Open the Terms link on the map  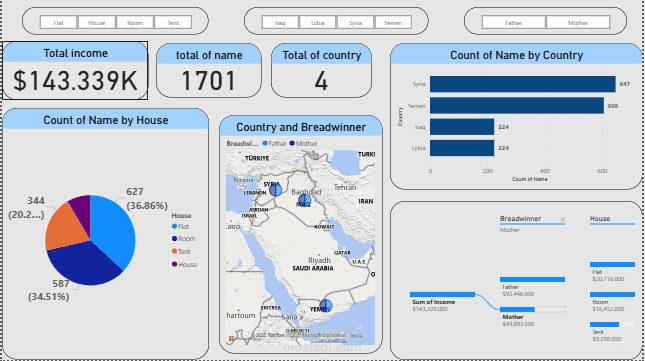click(x=356, y=335)
